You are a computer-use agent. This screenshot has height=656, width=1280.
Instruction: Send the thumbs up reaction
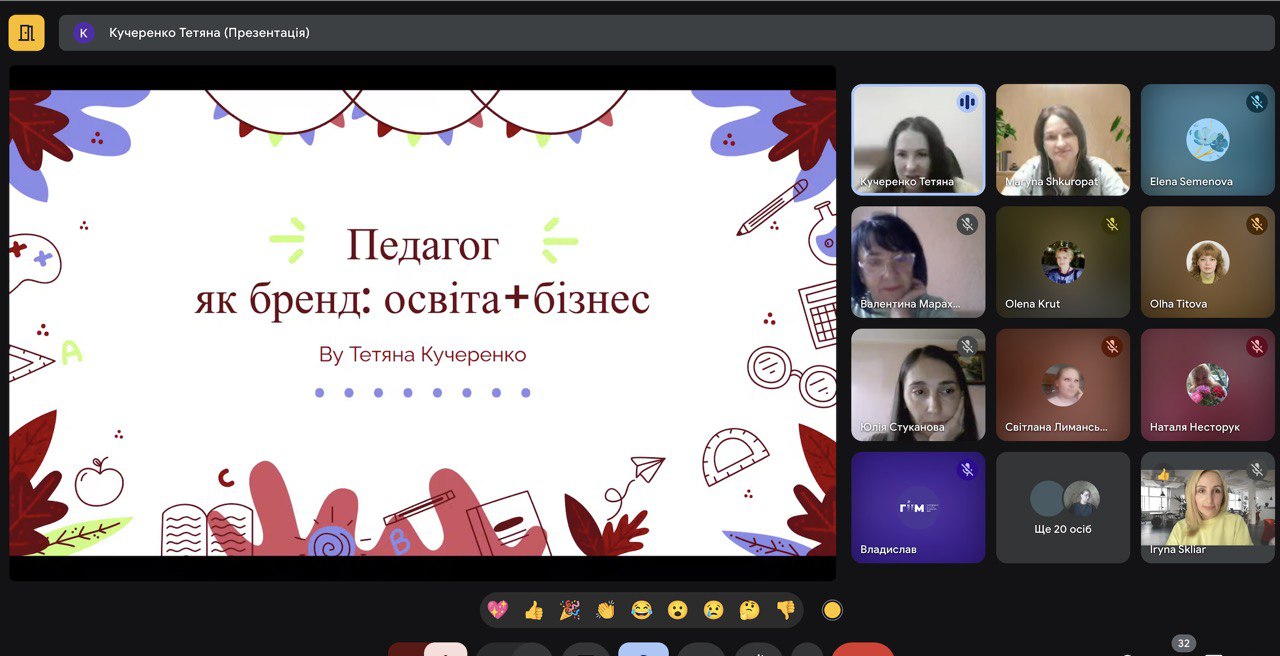[534, 609]
